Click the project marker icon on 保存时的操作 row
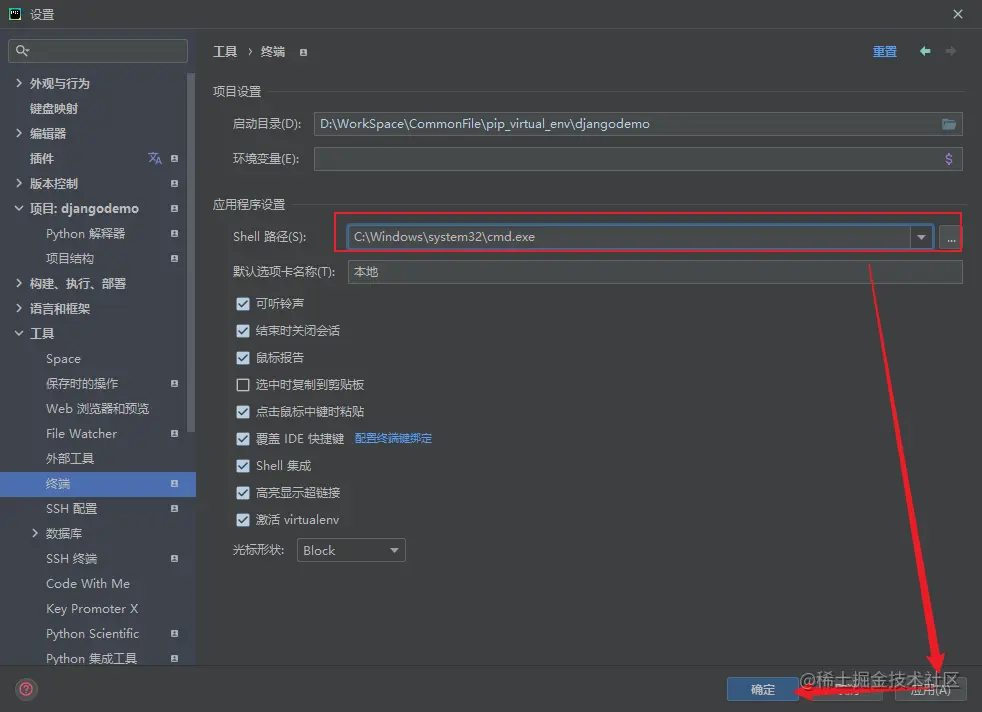982x712 pixels. pyautogui.click(x=174, y=383)
